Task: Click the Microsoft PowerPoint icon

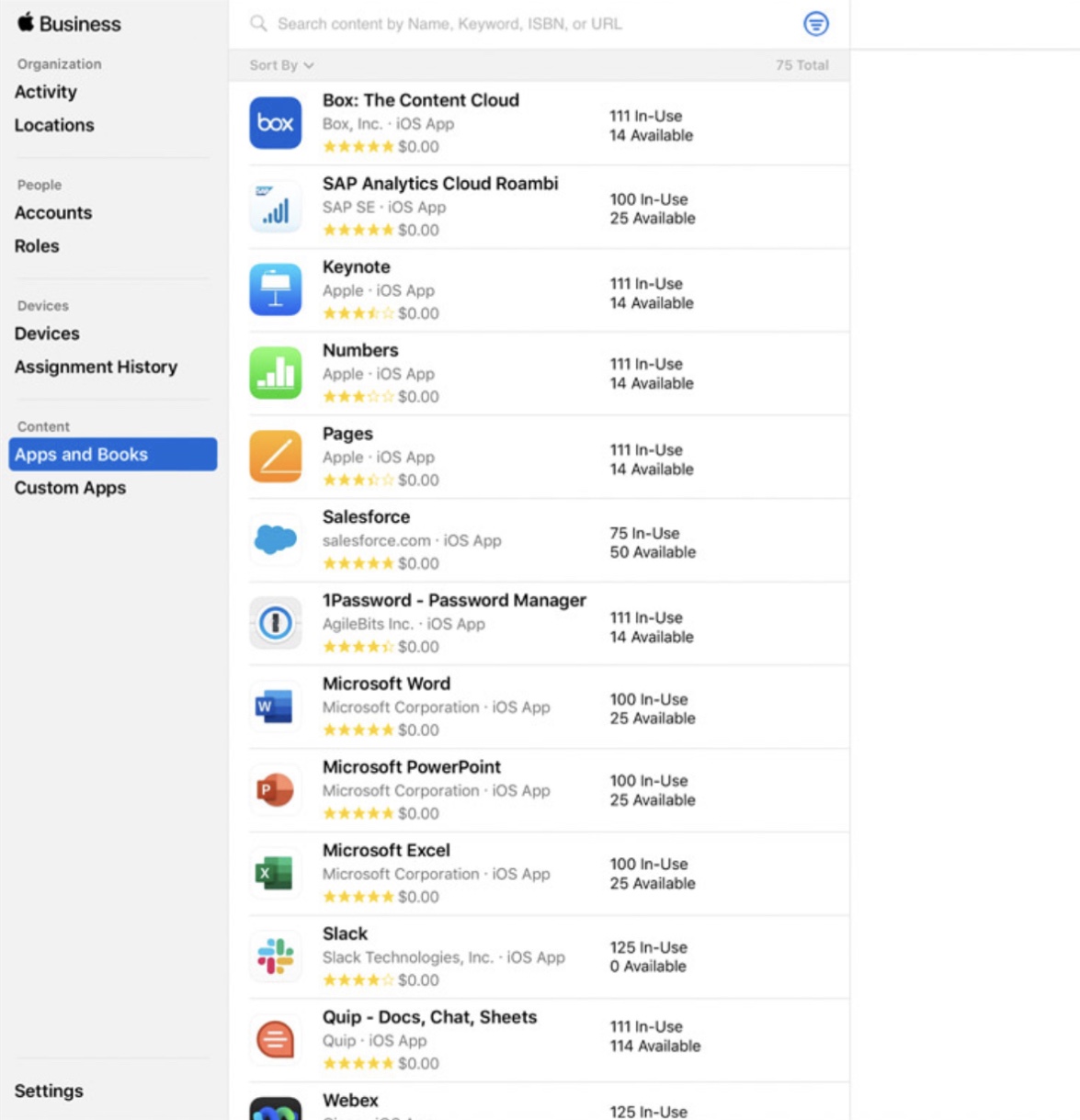Action: (x=275, y=790)
